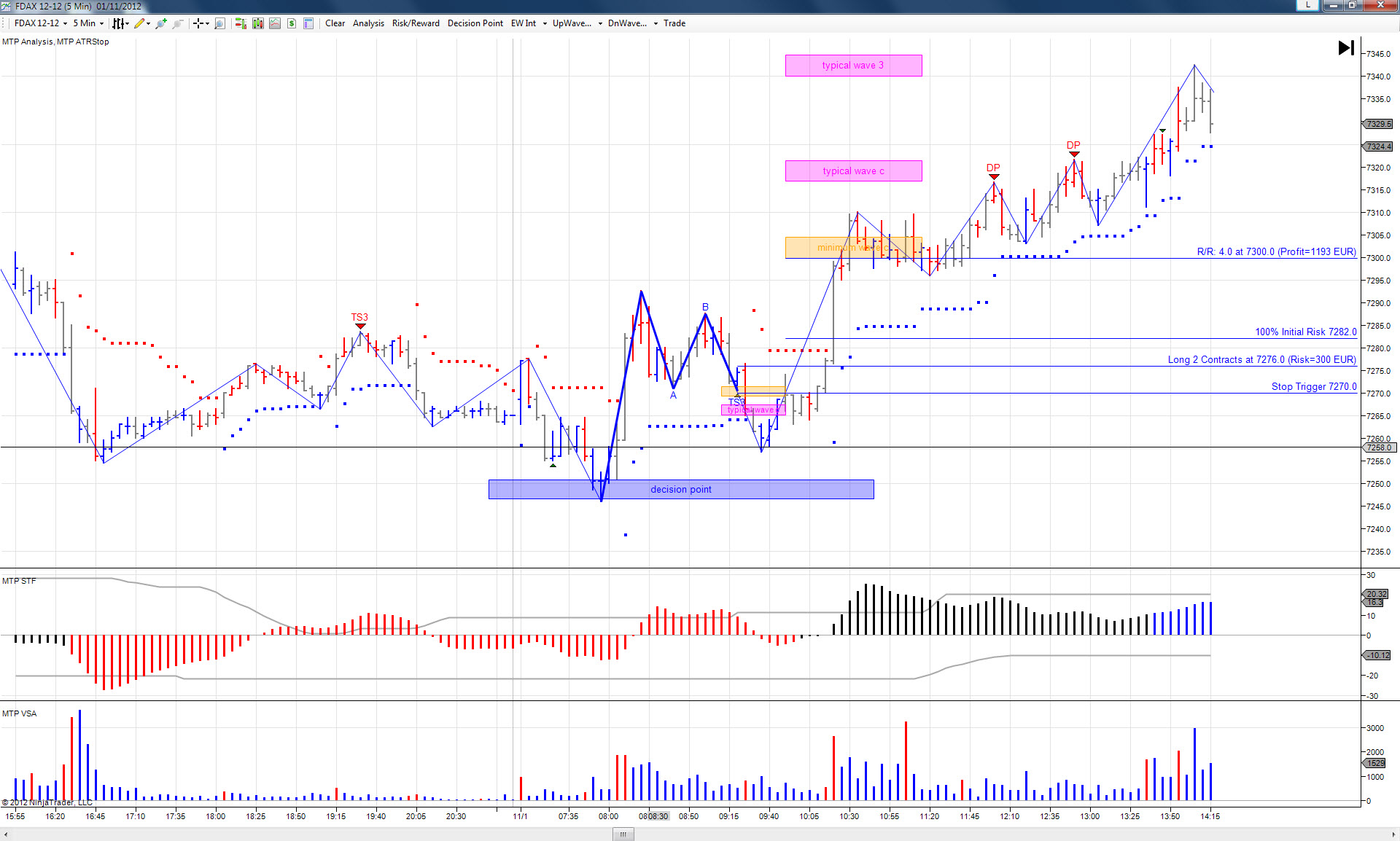Click the wave A label
Image resolution: width=1400 pixels, height=841 pixels.
click(673, 396)
